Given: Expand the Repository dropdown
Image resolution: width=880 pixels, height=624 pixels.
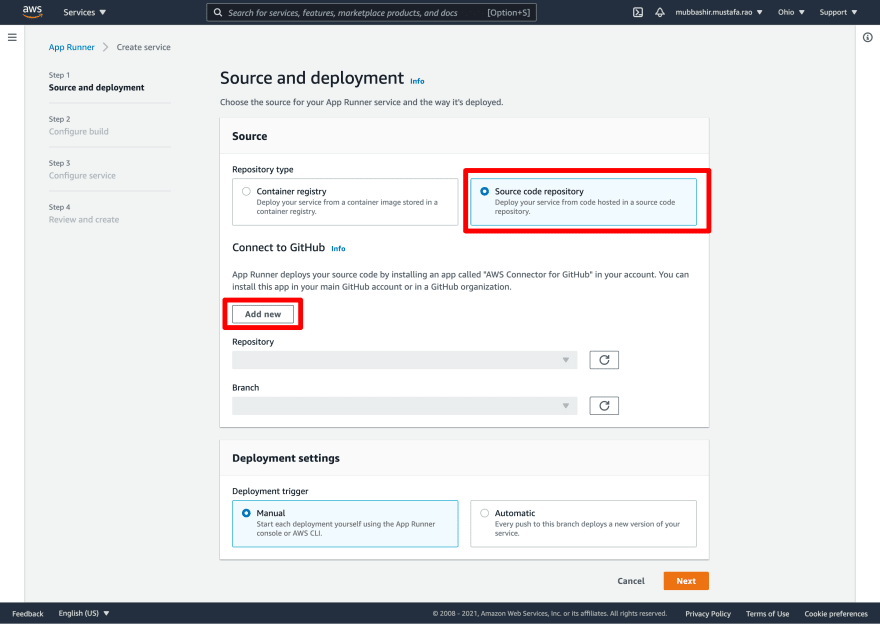Looking at the screenshot, I should click(404, 360).
